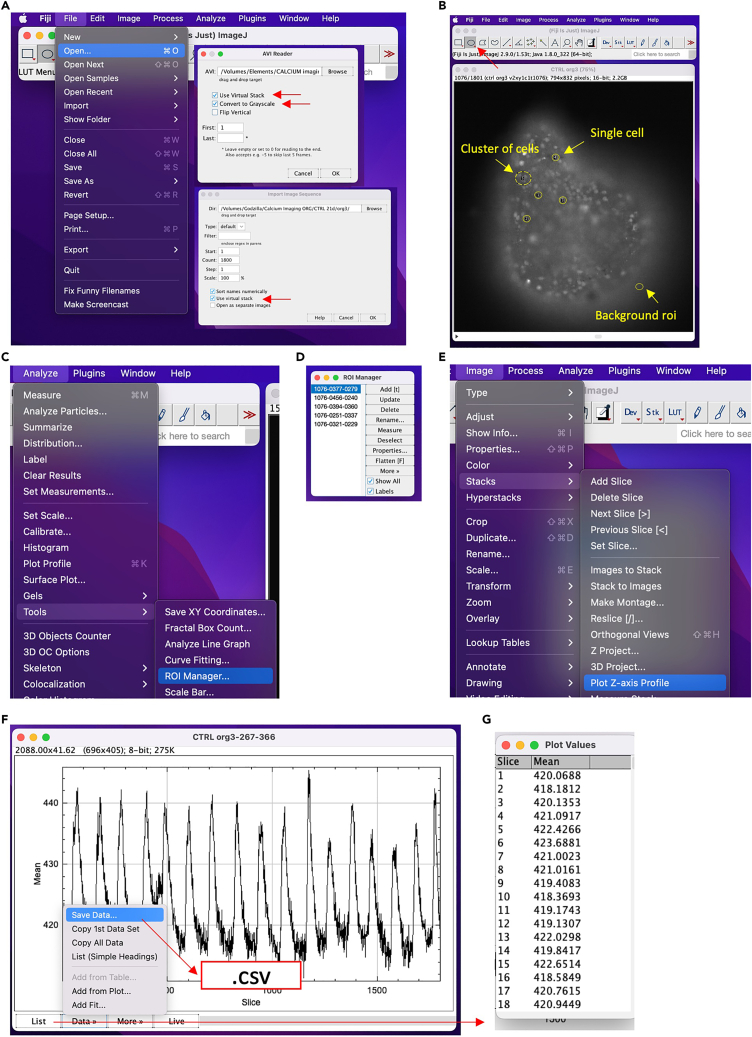
Task: Confirm with OK in the AVI Reader dialog
Action: (336, 173)
